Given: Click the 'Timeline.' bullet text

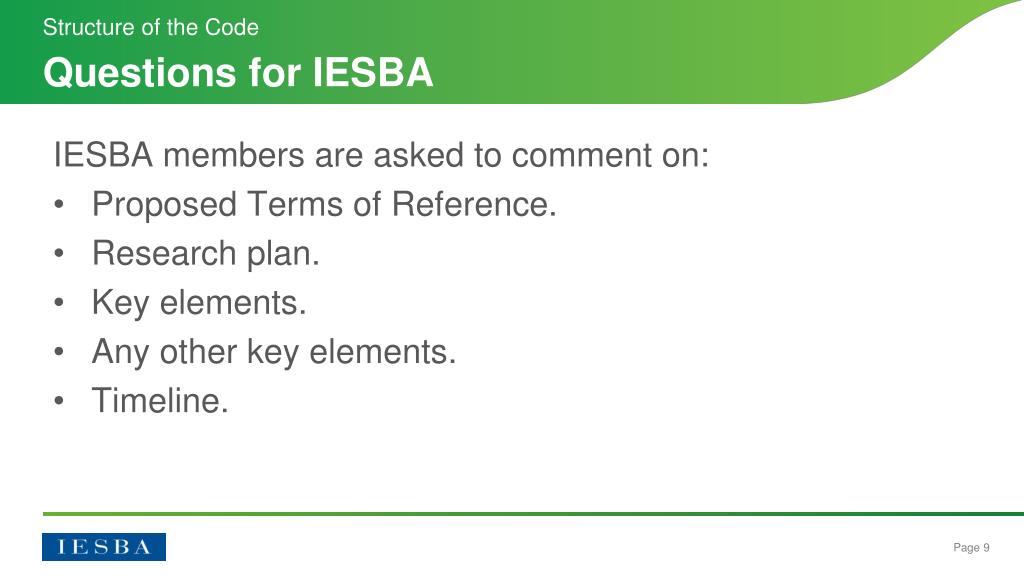Looking at the screenshot, I should tap(160, 400).
